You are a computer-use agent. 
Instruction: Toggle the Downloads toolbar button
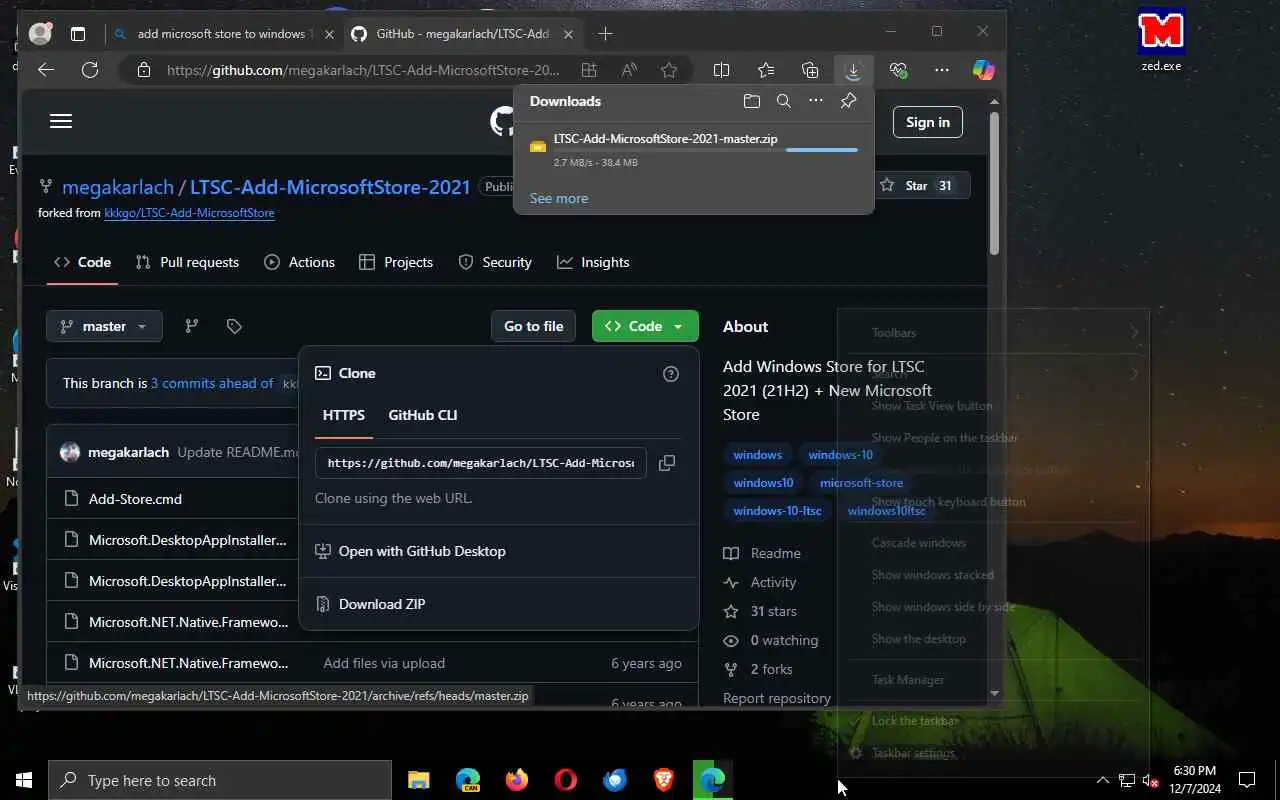[x=853, y=70]
